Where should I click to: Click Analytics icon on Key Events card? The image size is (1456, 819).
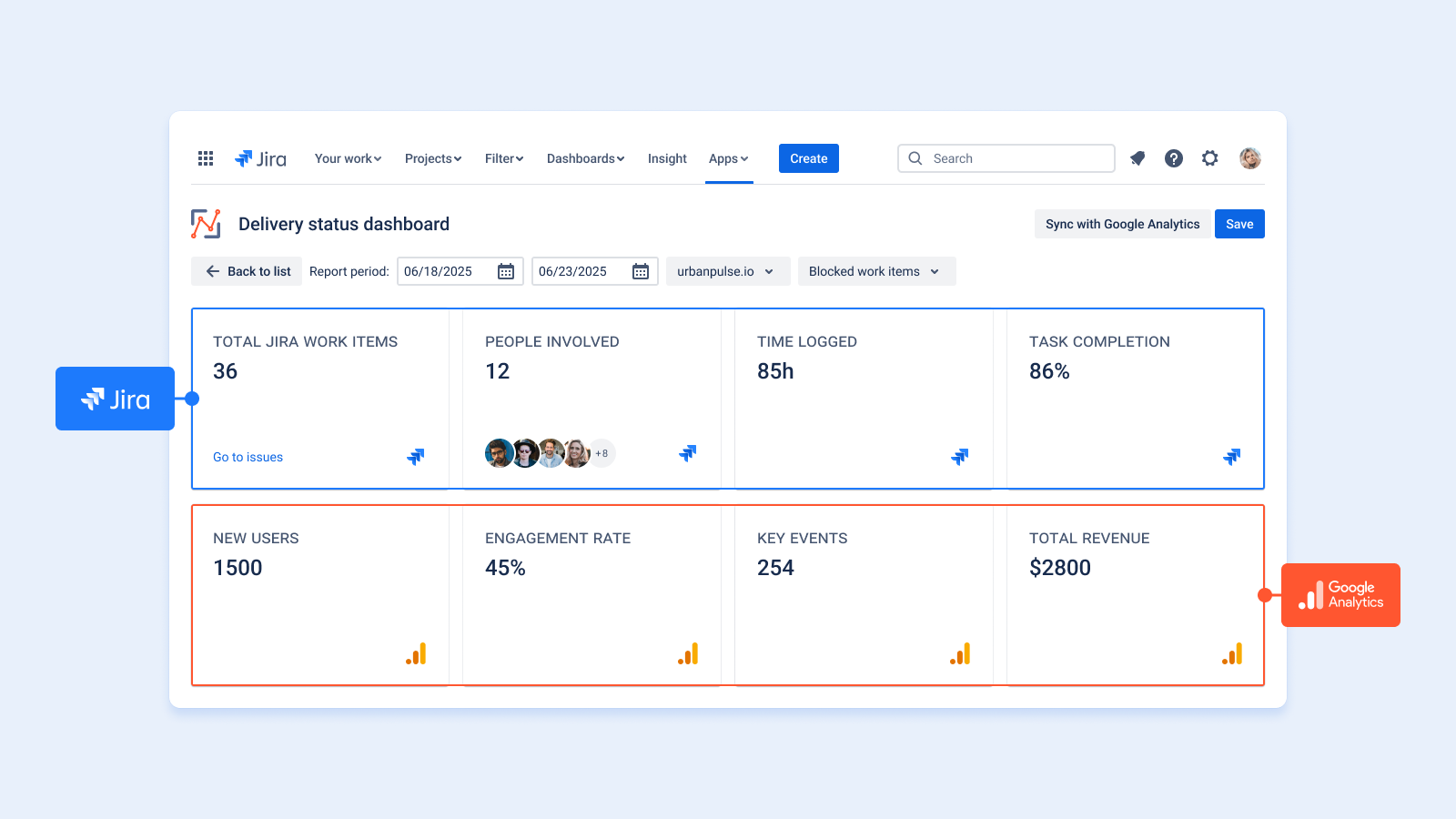tap(960, 653)
